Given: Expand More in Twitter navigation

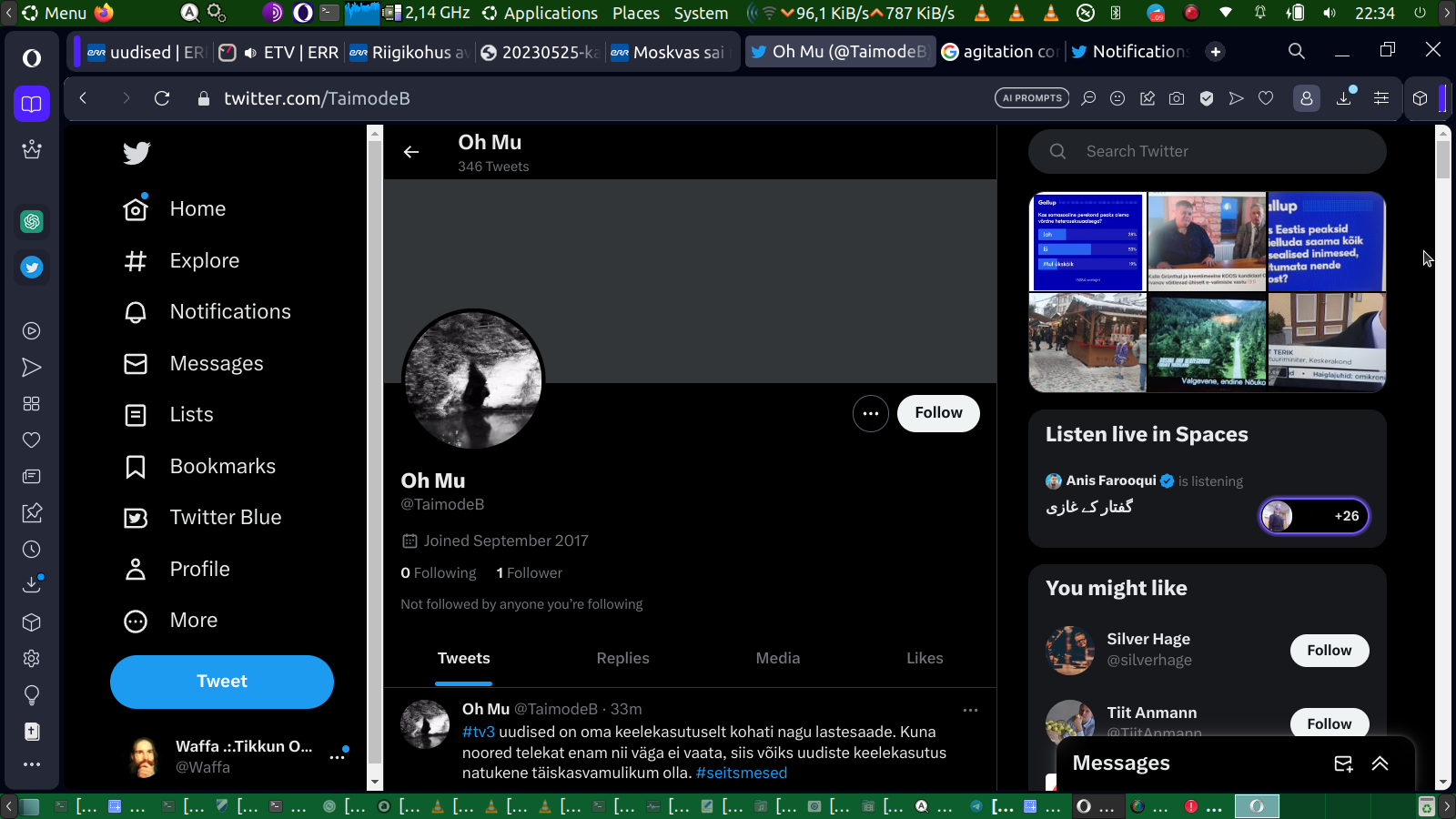Looking at the screenshot, I should [x=171, y=621].
